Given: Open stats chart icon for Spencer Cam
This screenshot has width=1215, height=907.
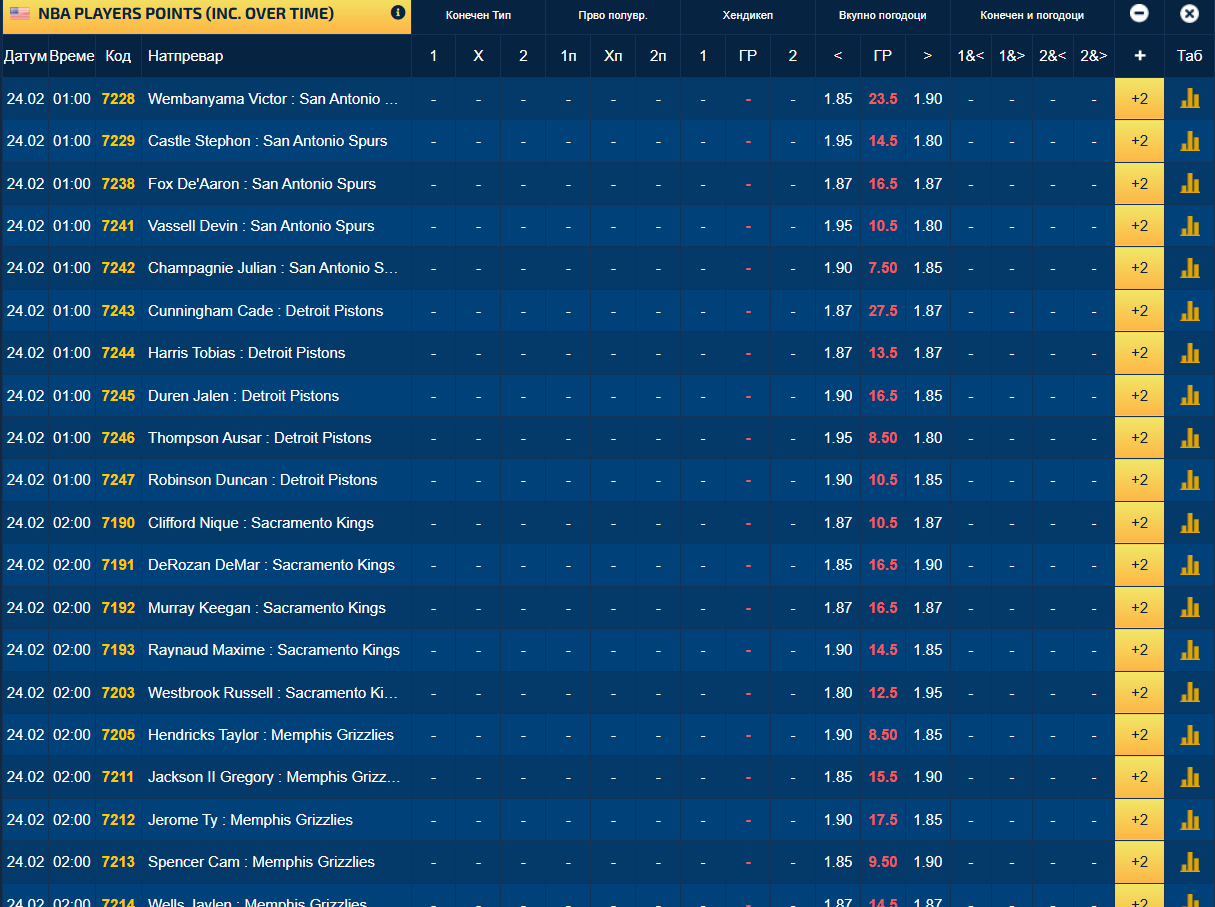Looking at the screenshot, I should pyautogui.click(x=1189, y=862).
